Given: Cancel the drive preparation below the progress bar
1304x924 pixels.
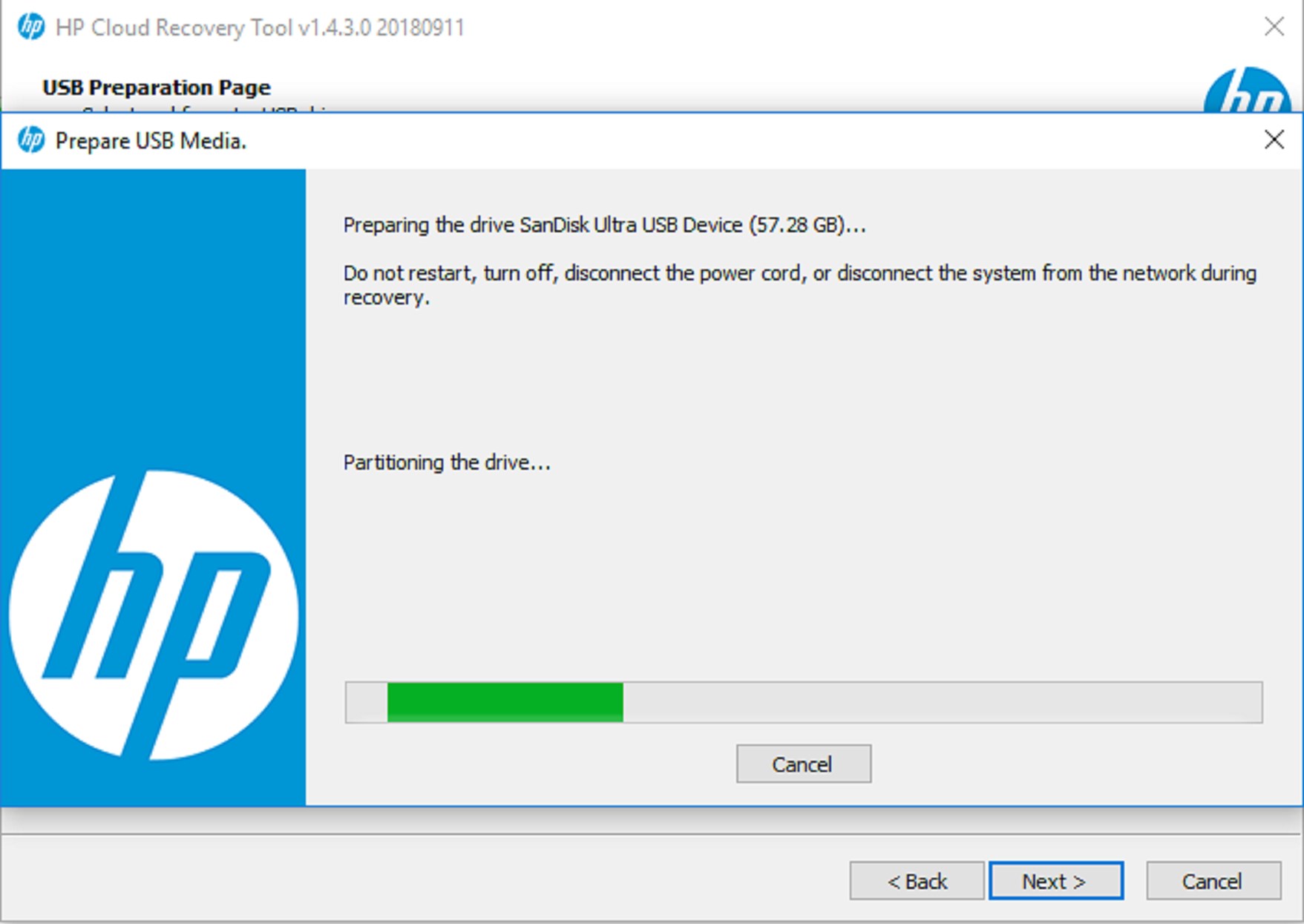Looking at the screenshot, I should click(803, 764).
